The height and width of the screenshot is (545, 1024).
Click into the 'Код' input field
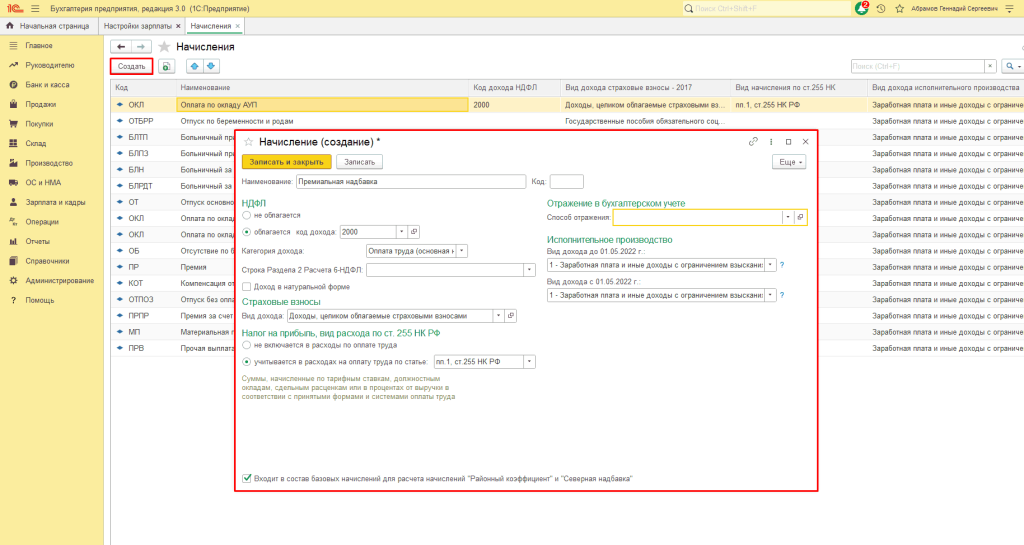pyautogui.click(x=566, y=182)
